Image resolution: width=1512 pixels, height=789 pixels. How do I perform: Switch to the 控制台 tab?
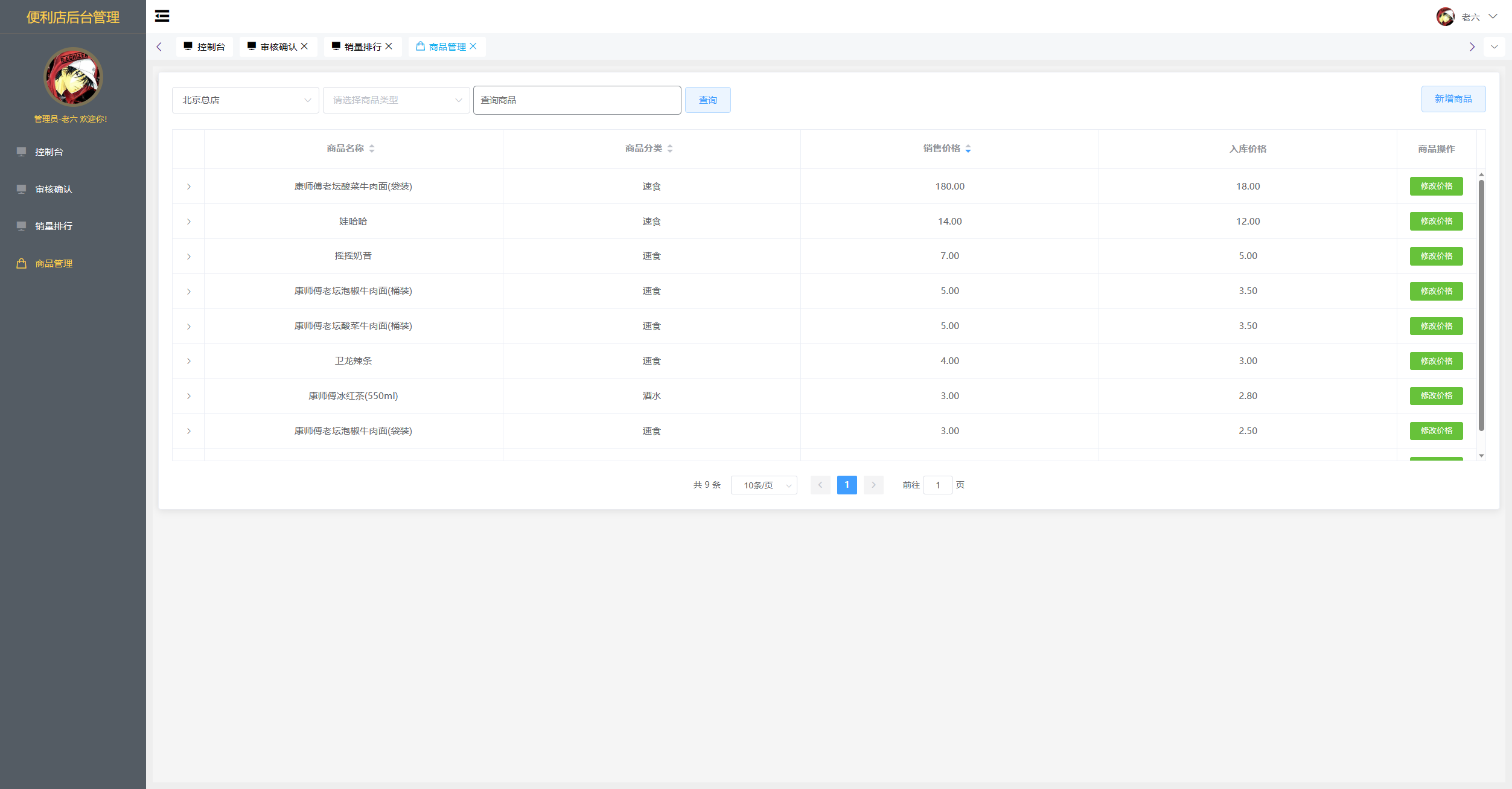point(205,46)
